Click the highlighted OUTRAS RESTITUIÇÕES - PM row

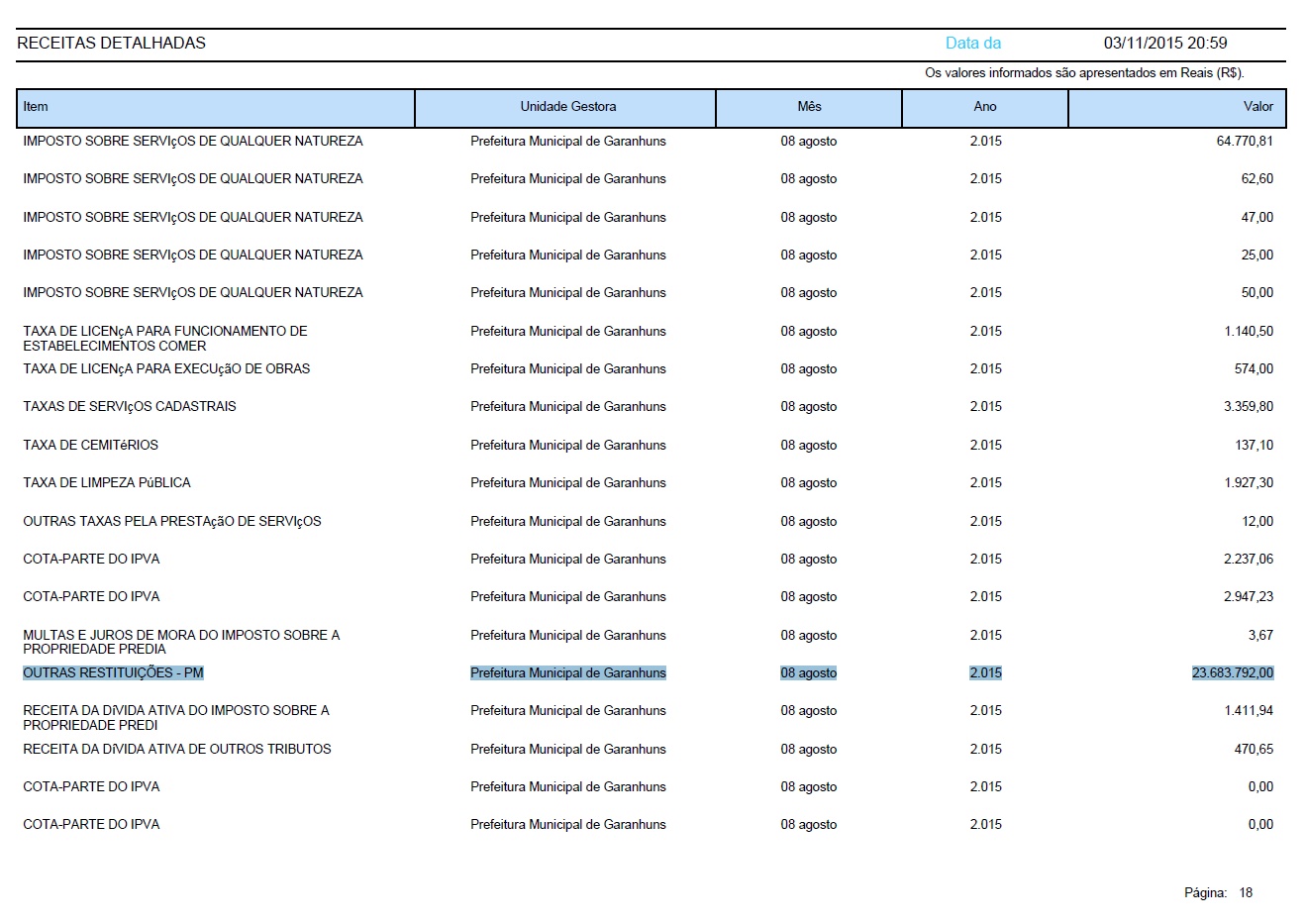coord(649,673)
